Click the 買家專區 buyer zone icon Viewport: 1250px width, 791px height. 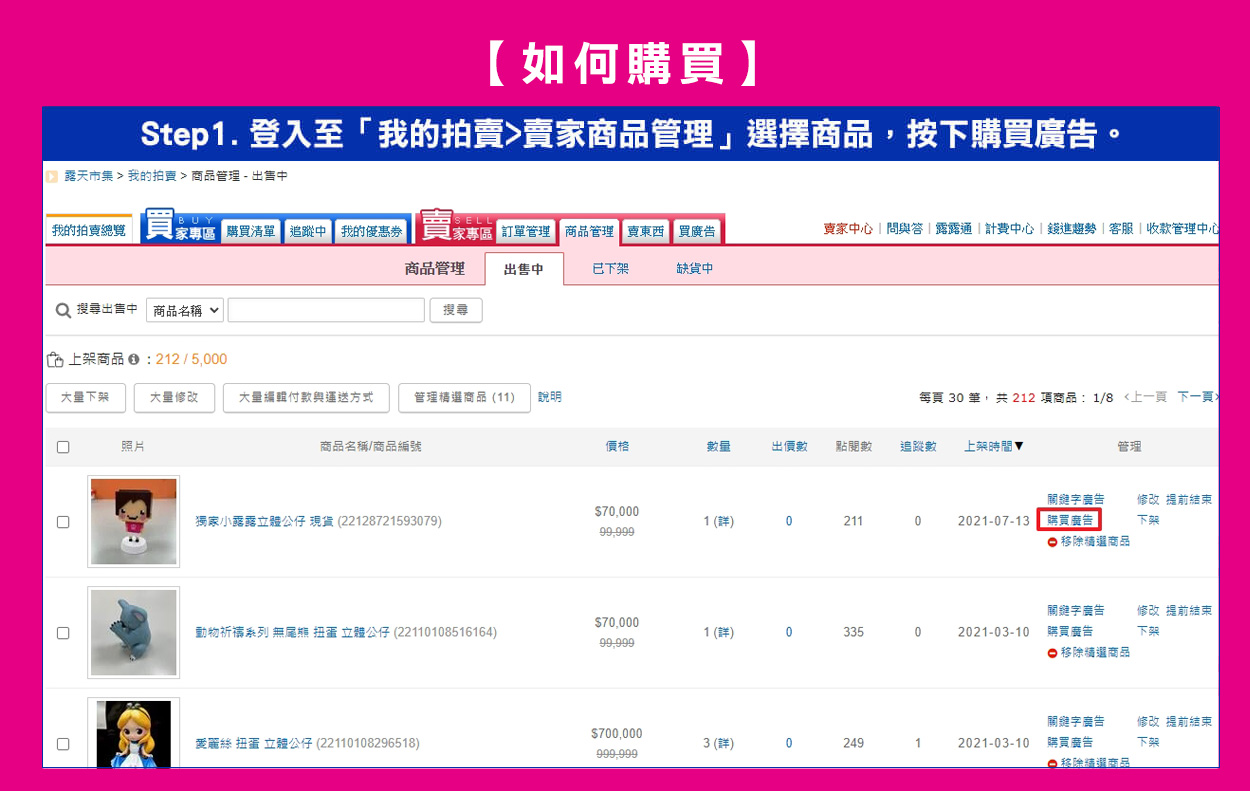click(x=180, y=227)
